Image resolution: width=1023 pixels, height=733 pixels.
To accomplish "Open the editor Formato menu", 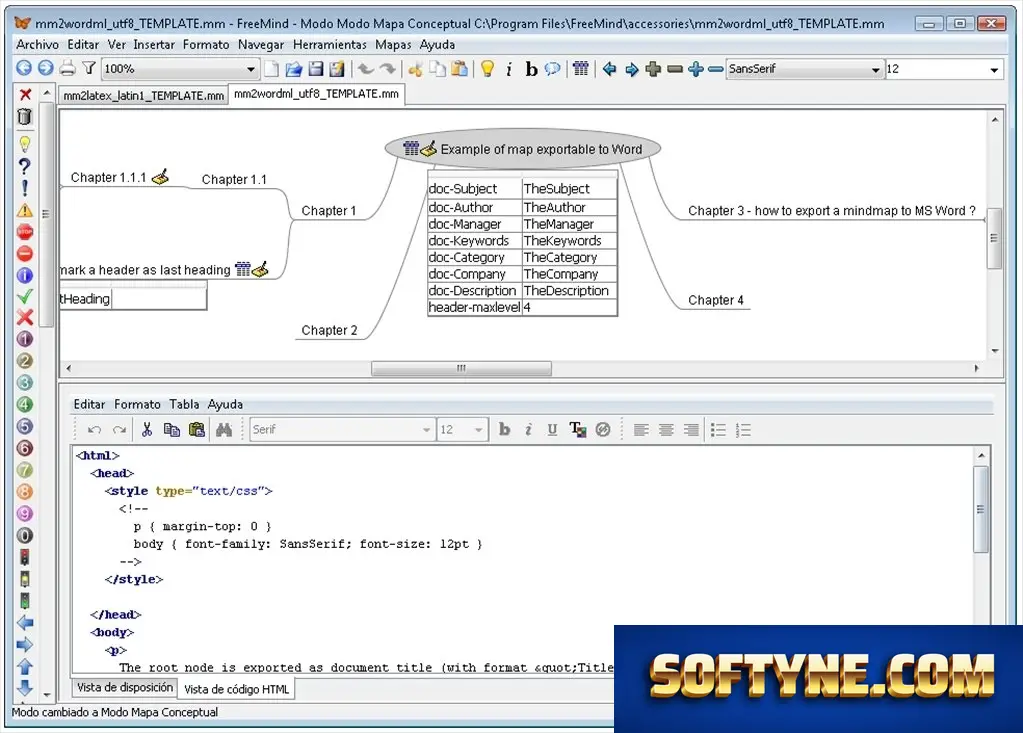I will pos(137,404).
